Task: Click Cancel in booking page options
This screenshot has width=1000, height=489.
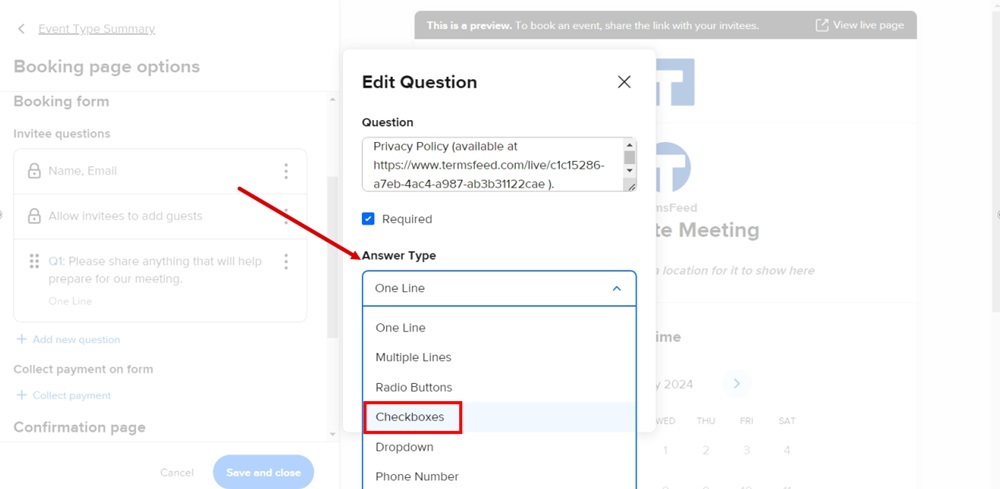Action: click(x=177, y=472)
